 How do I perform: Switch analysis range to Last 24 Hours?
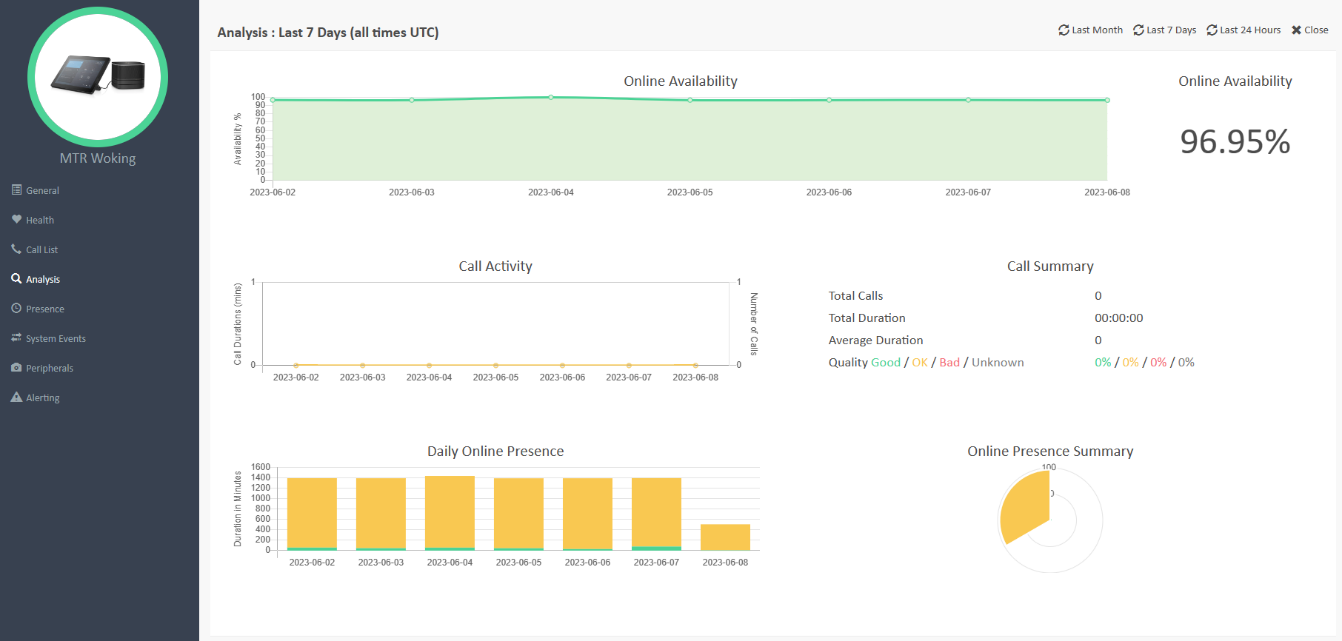pos(1244,30)
